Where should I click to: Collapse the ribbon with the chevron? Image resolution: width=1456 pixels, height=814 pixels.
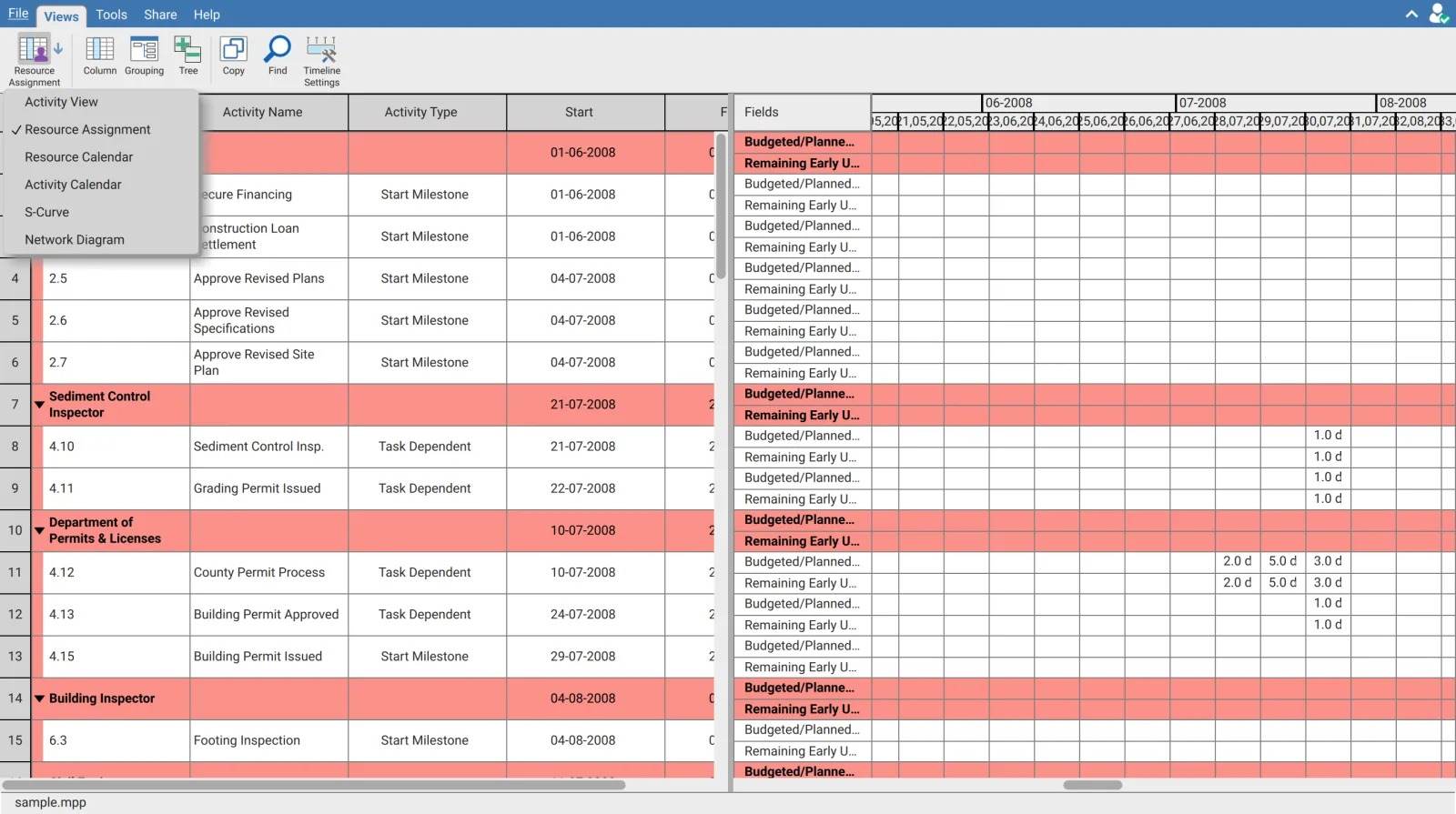point(1411,14)
